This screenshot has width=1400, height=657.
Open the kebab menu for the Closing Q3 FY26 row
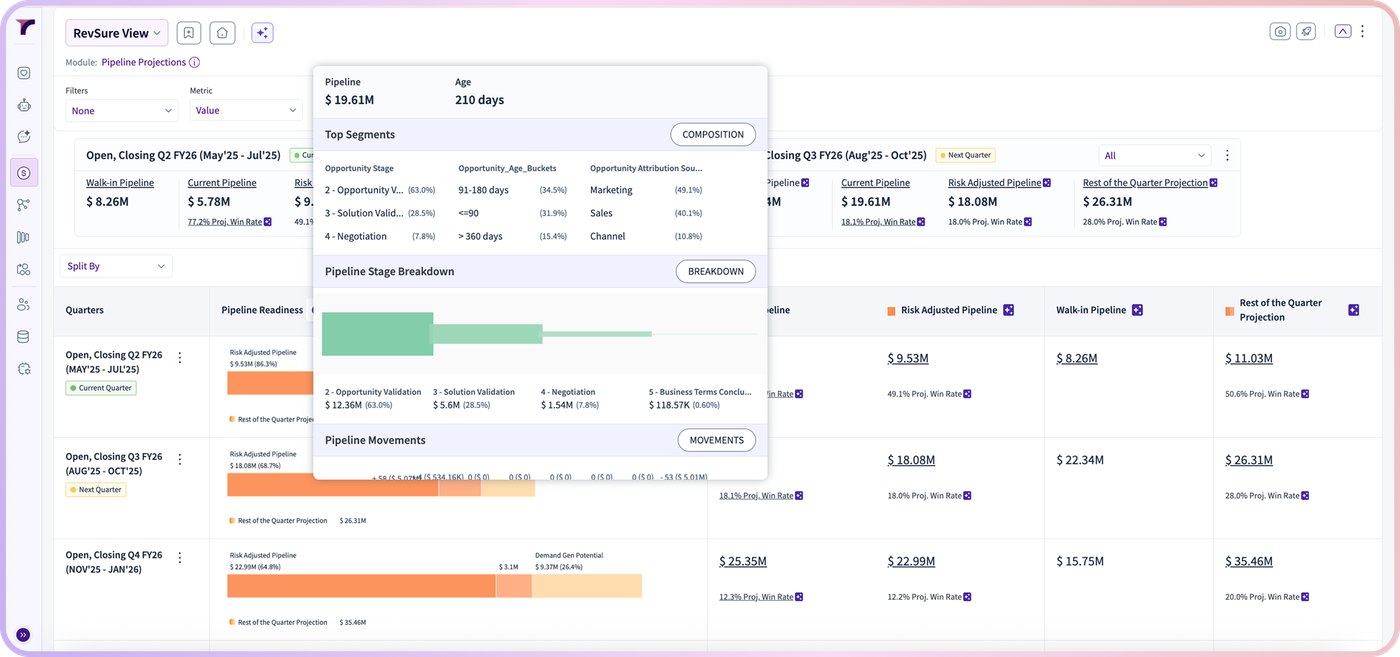coord(180,459)
